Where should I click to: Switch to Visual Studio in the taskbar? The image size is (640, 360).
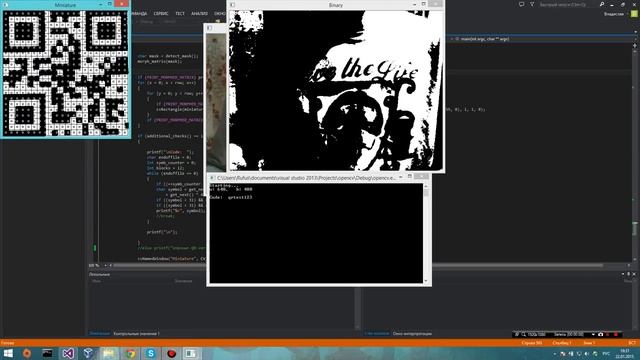pos(68,353)
